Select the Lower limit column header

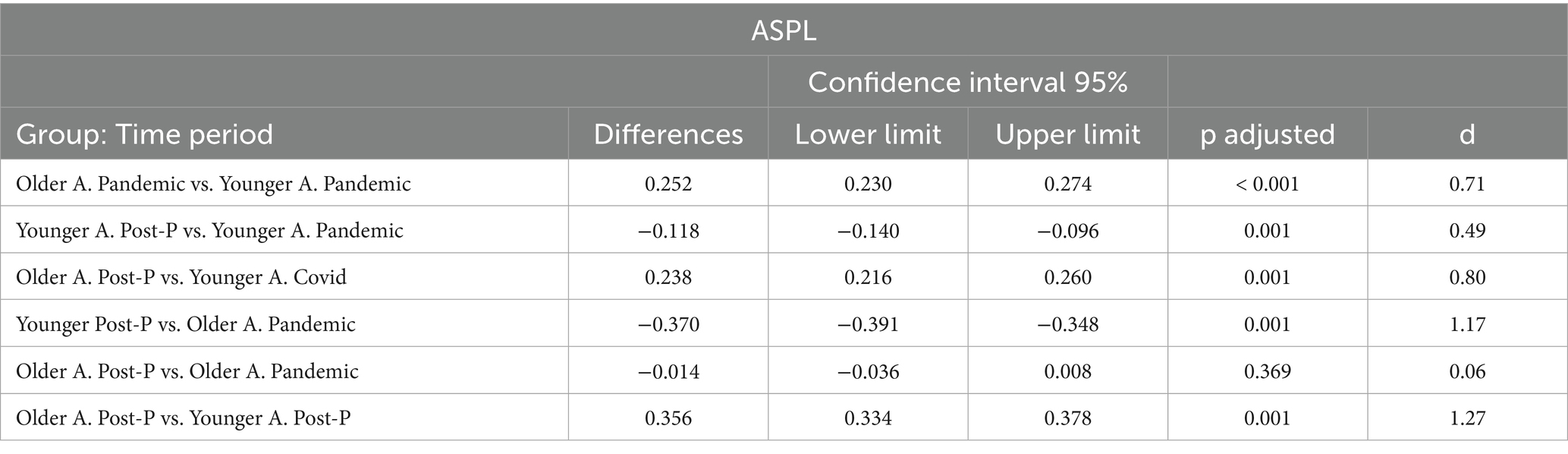tap(868, 134)
